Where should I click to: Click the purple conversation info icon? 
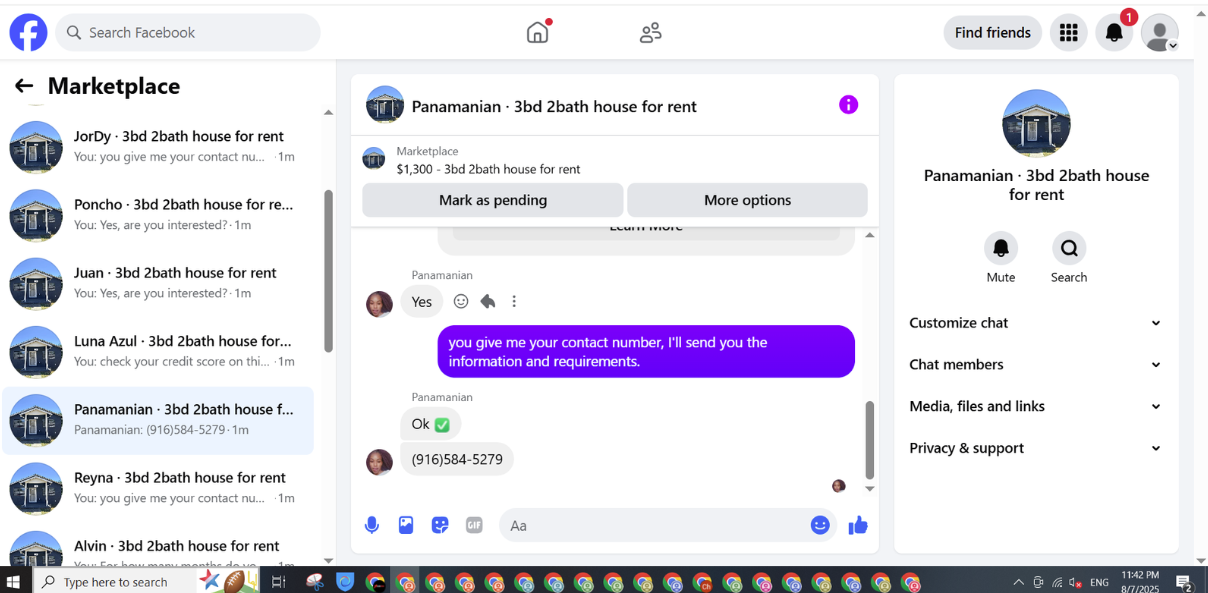pyautogui.click(x=848, y=105)
